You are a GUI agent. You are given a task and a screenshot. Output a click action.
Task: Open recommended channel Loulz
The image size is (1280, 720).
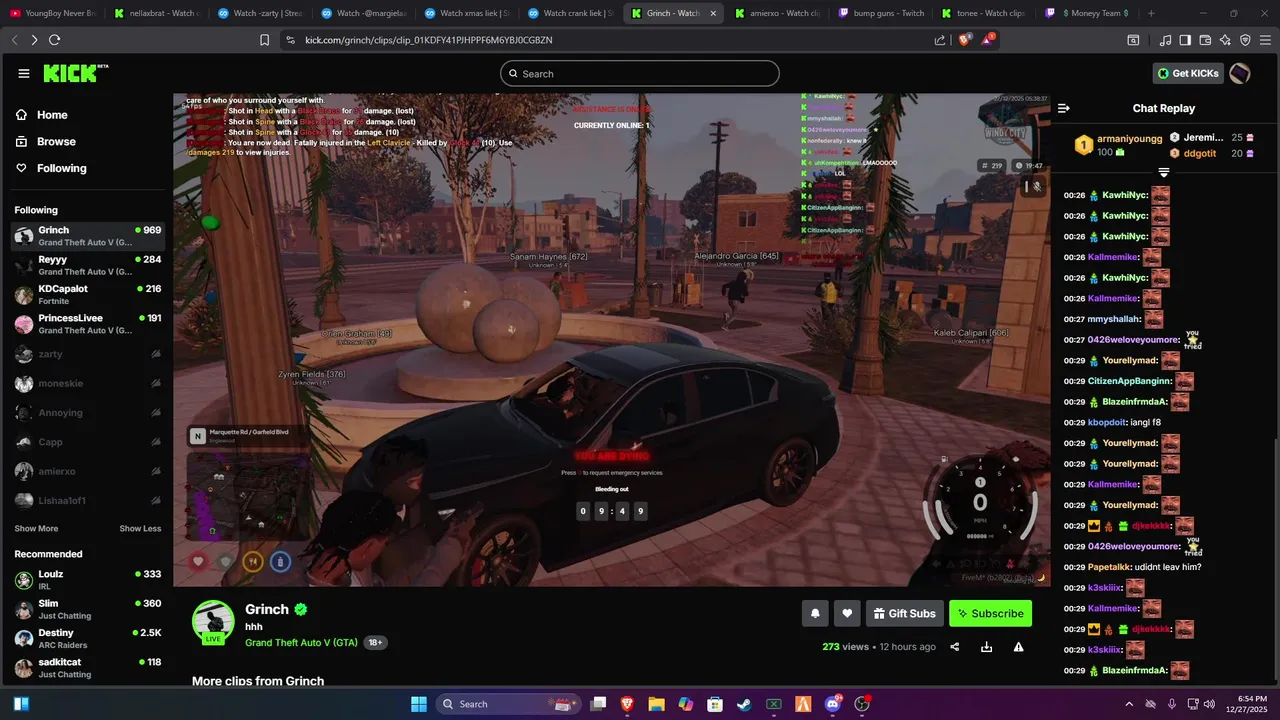(88, 580)
